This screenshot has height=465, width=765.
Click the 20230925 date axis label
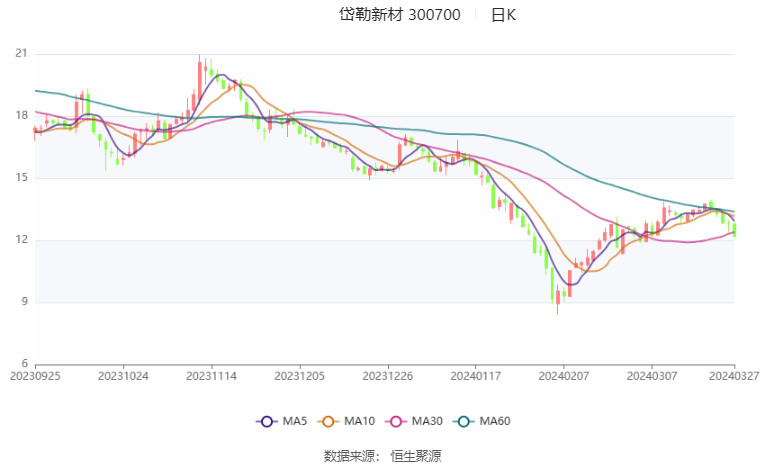click(35, 376)
